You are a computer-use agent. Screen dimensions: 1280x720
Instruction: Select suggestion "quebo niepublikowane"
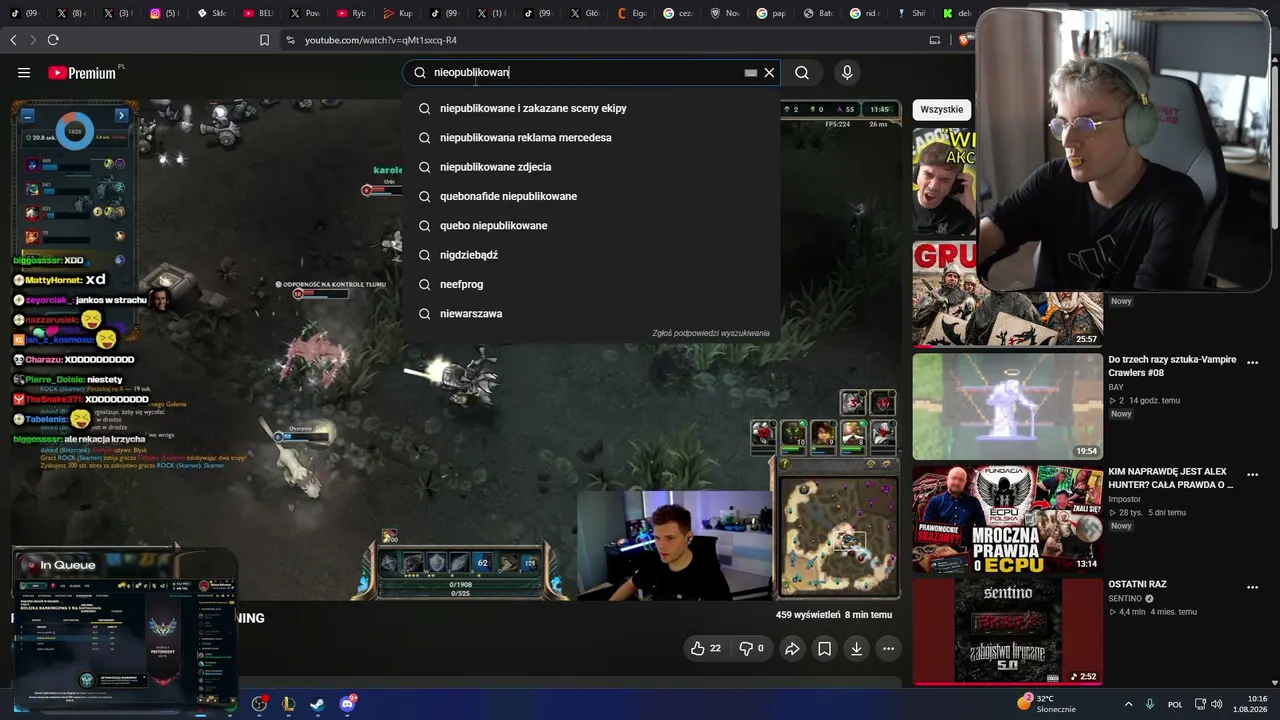[x=591, y=225]
